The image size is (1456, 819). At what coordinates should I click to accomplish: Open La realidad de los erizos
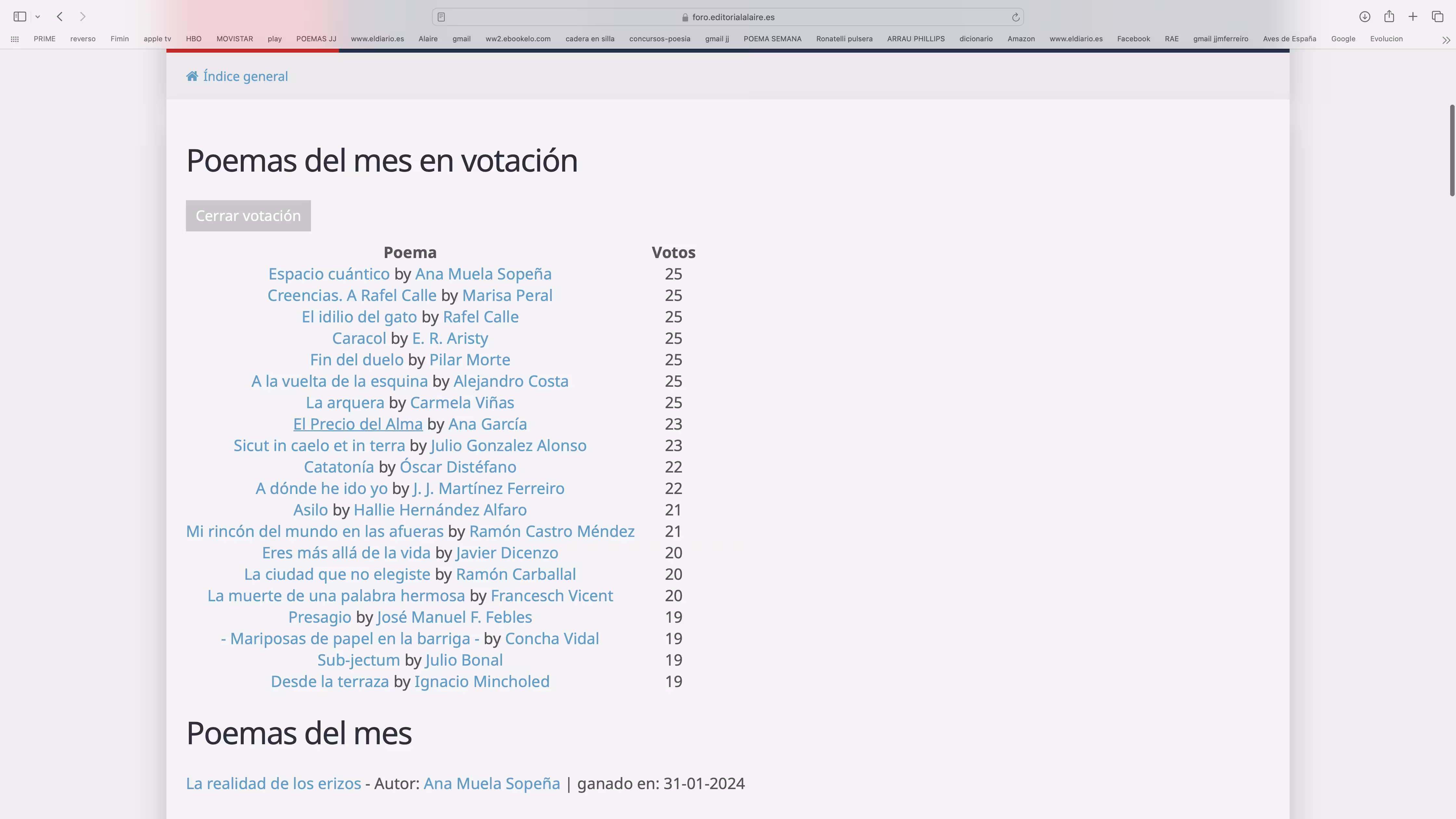(x=273, y=784)
